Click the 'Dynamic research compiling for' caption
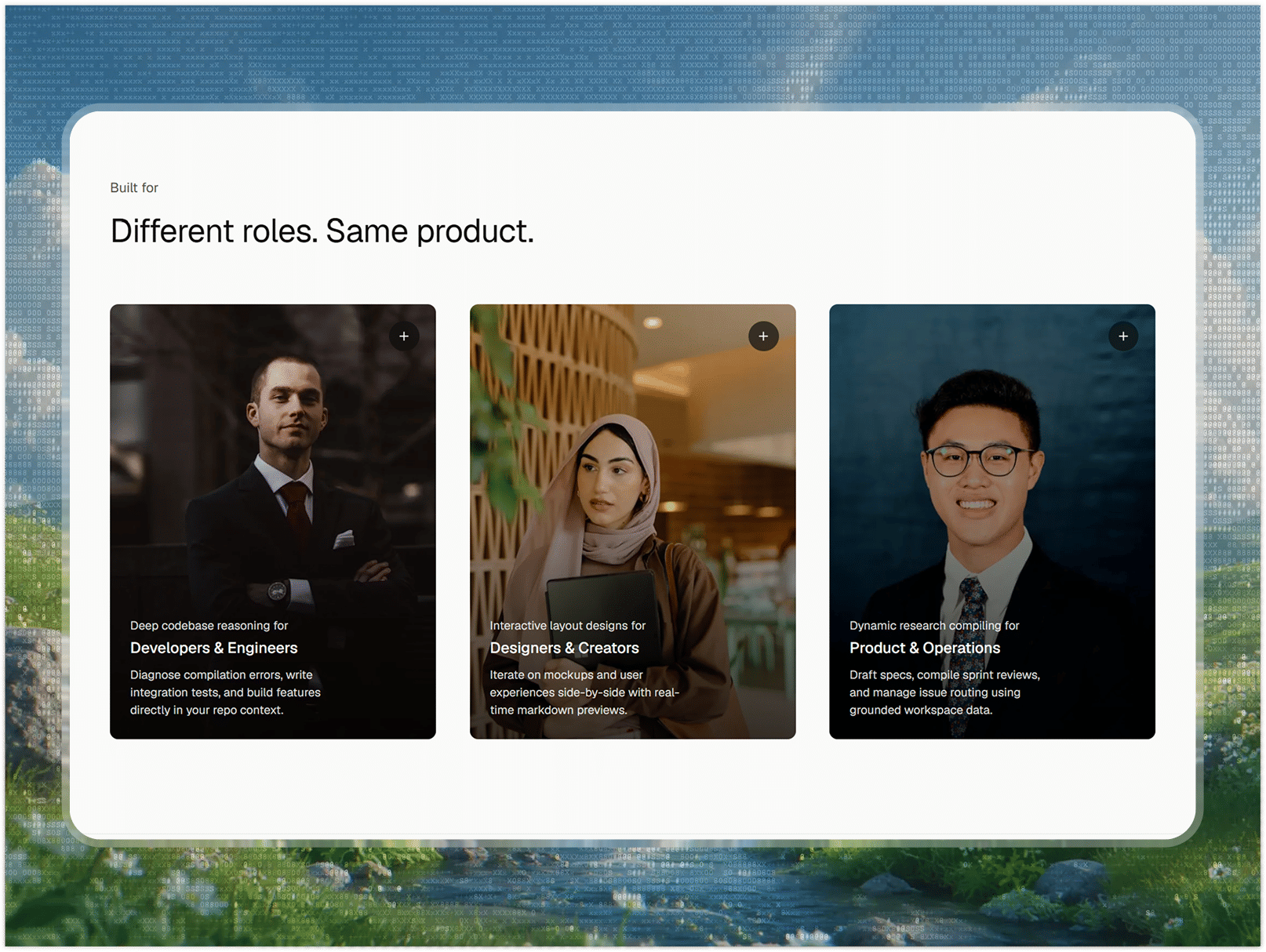1266x952 pixels. pos(934,626)
